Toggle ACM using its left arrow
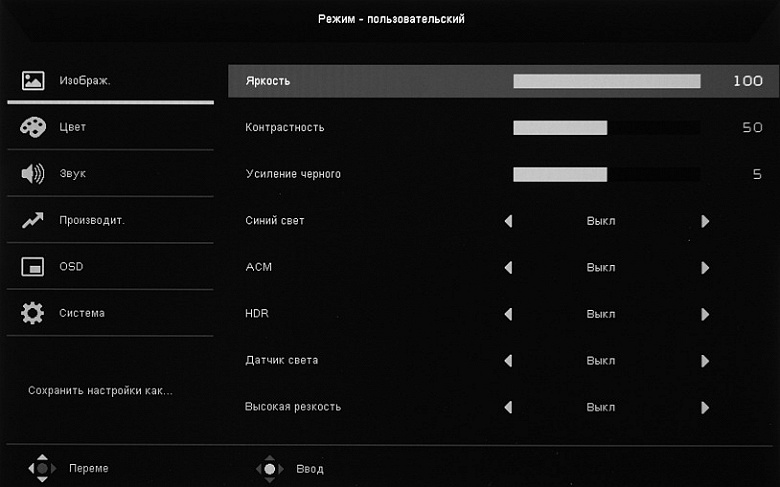The height and width of the screenshot is (487, 780). pos(508,268)
